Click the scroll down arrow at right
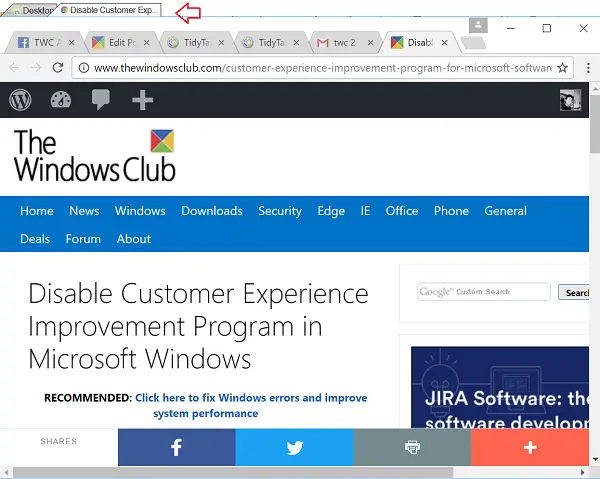The image size is (600, 479). pyautogui.click(x=595, y=459)
